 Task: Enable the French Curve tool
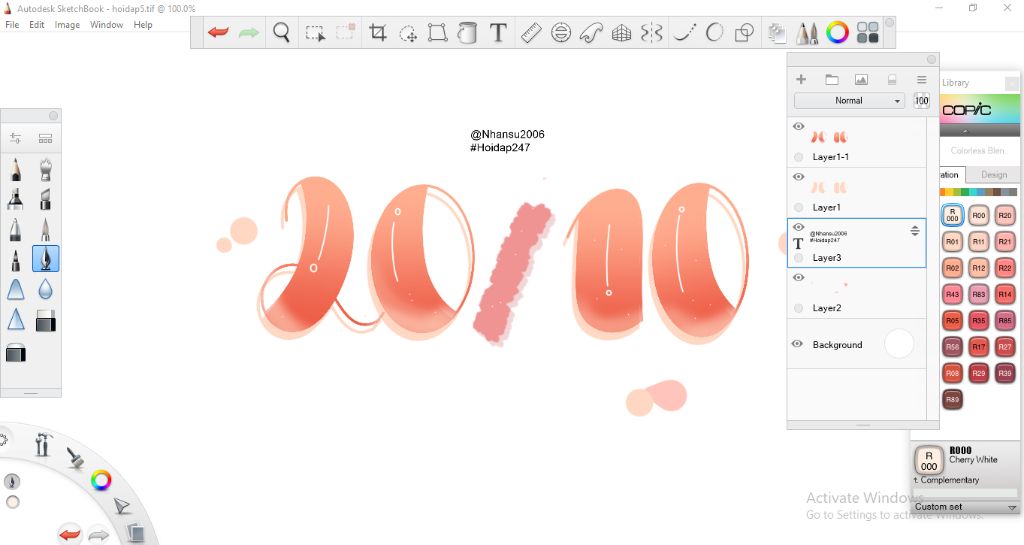(591, 33)
